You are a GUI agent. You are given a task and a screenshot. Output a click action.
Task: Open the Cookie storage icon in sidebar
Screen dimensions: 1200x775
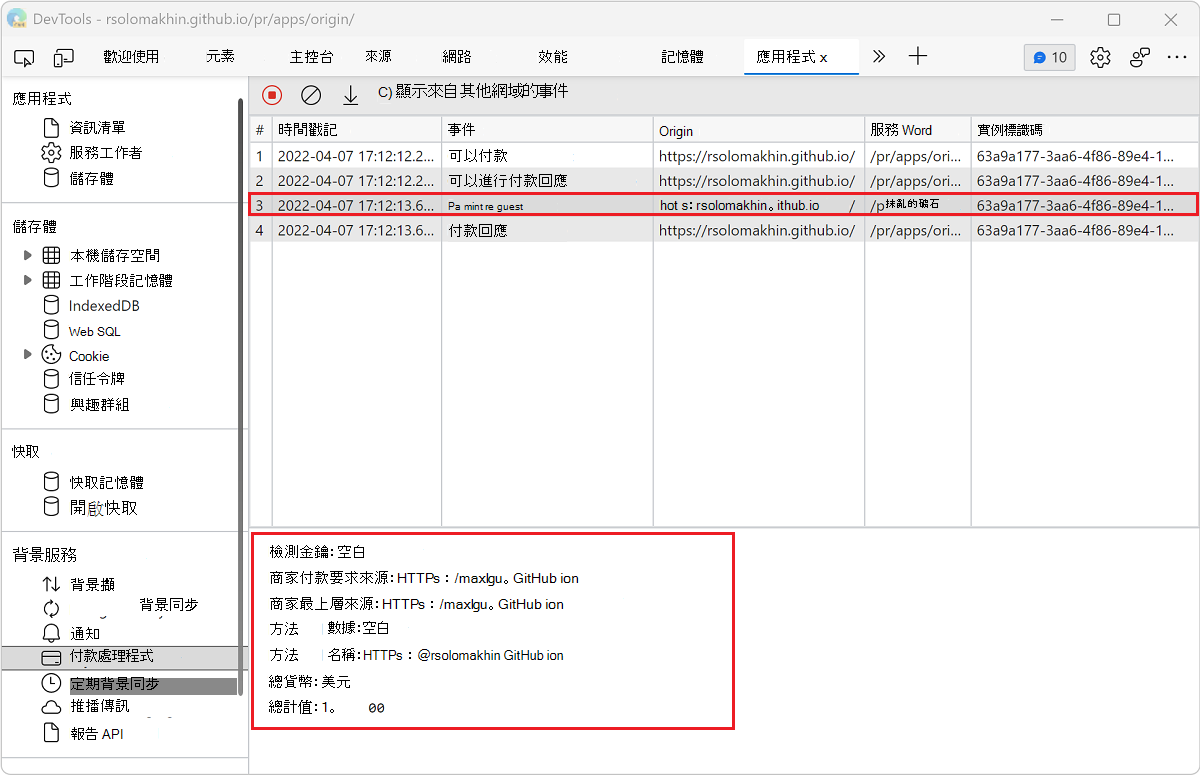pyautogui.click(x=51, y=355)
